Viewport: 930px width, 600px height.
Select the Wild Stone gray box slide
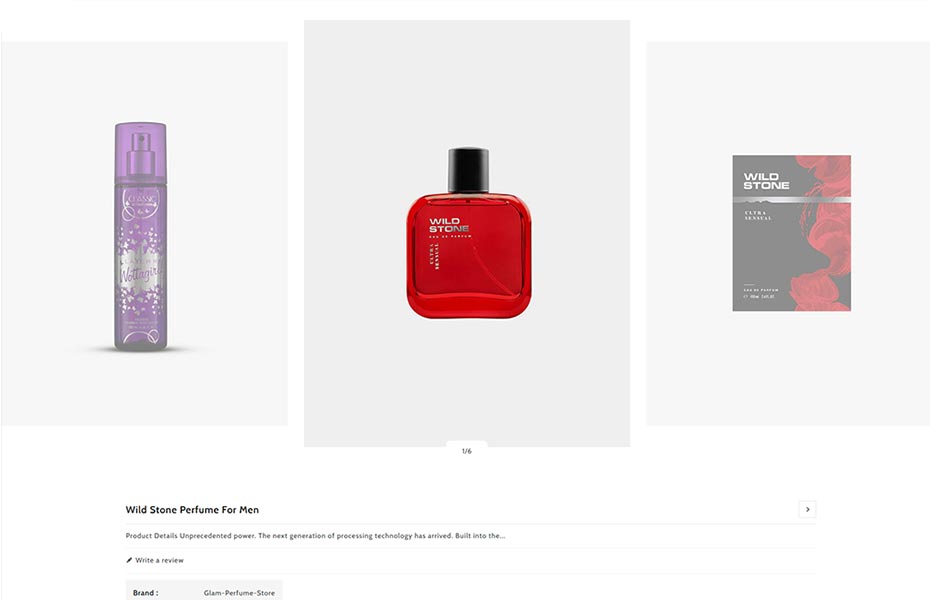[788, 234]
